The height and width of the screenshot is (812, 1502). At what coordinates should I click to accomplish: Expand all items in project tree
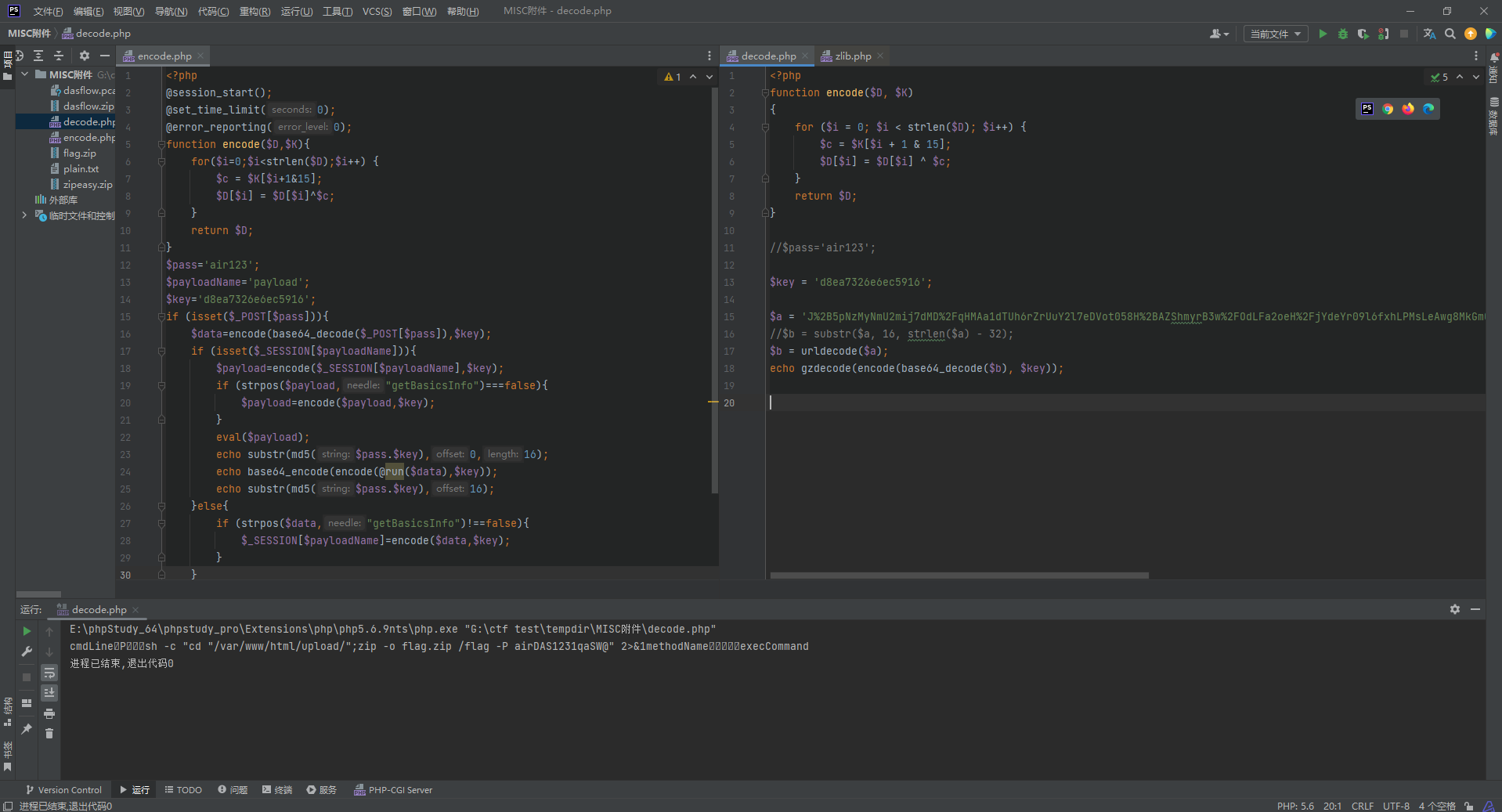point(38,56)
